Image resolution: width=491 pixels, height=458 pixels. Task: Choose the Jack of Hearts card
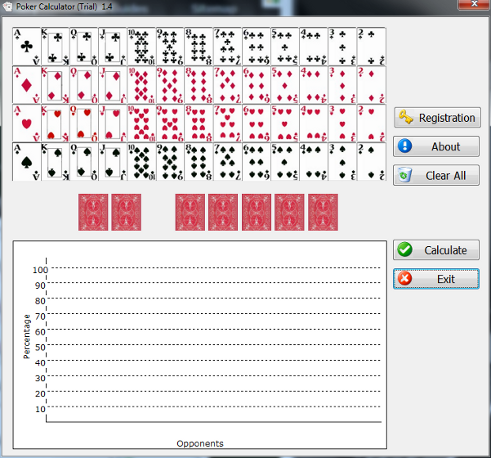click(113, 123)
